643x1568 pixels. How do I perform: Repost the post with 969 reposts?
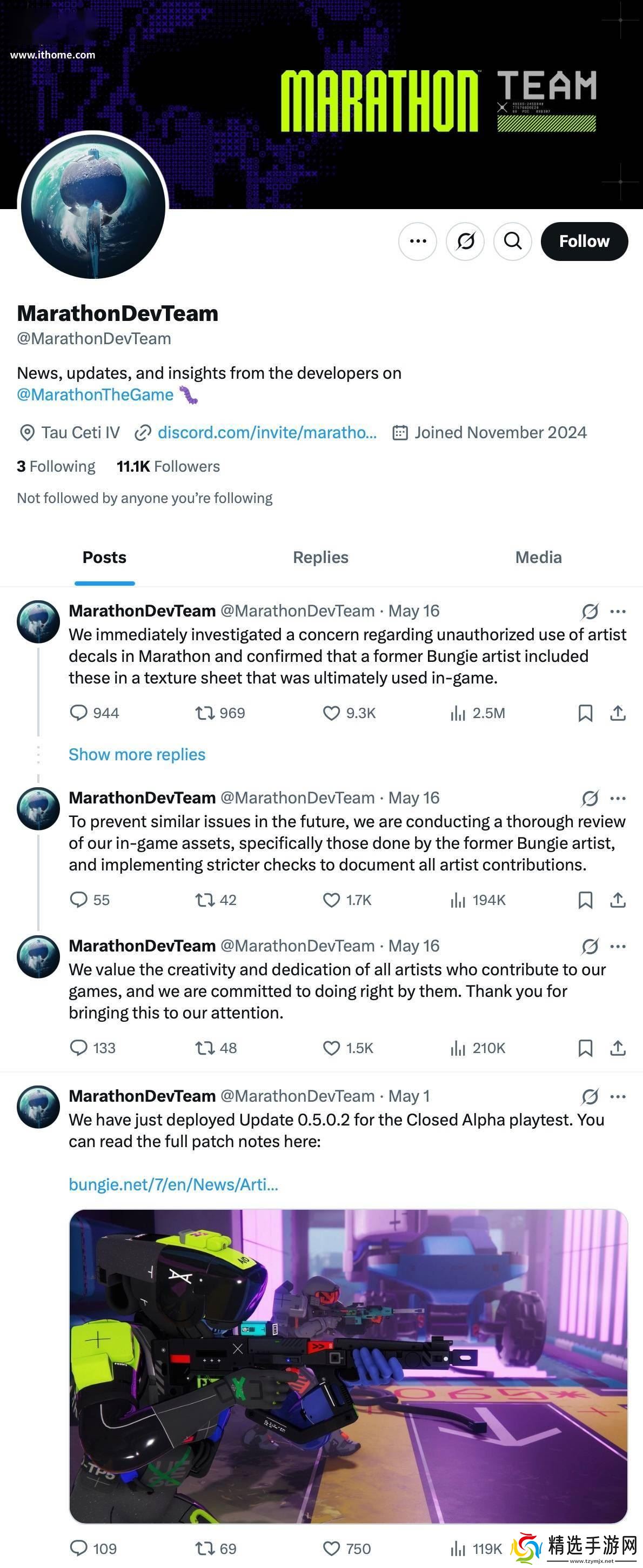click(x=205, y=713)
